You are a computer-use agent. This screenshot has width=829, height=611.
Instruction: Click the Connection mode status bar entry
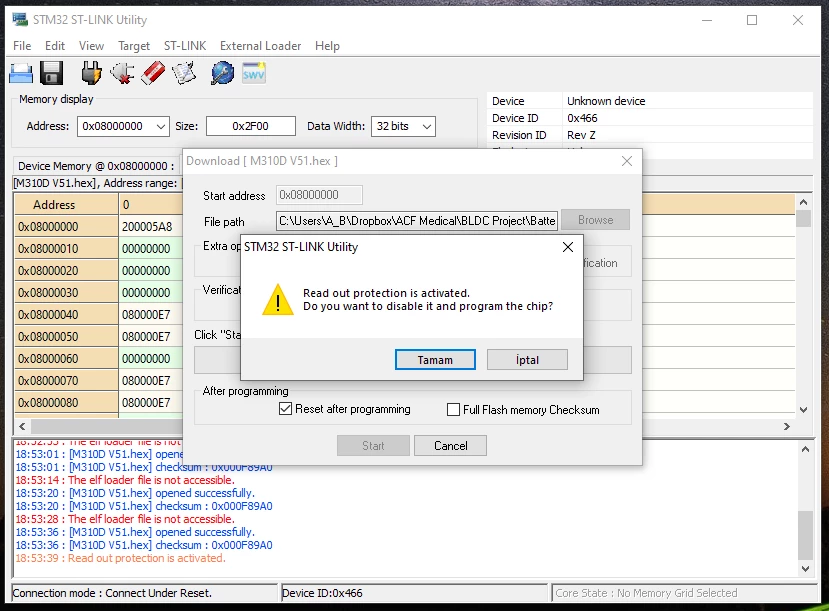click(x=144, y=593)
